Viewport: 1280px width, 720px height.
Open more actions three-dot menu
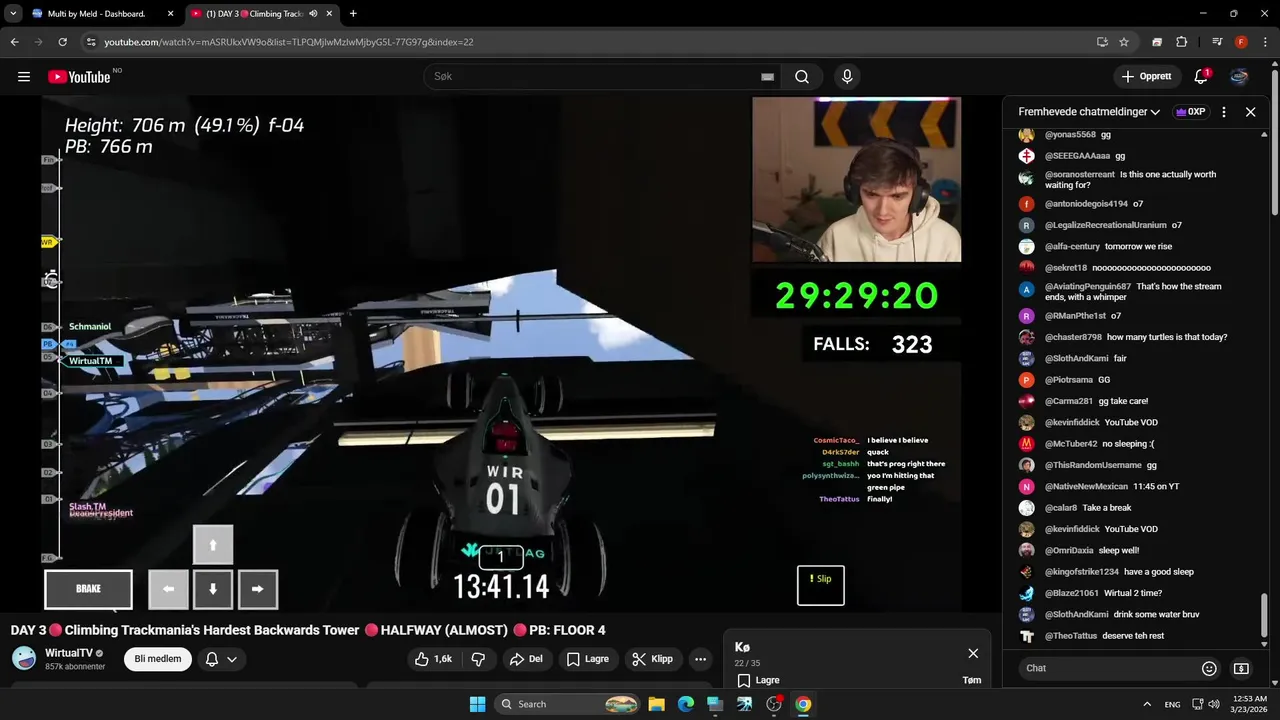coord(701,659)
